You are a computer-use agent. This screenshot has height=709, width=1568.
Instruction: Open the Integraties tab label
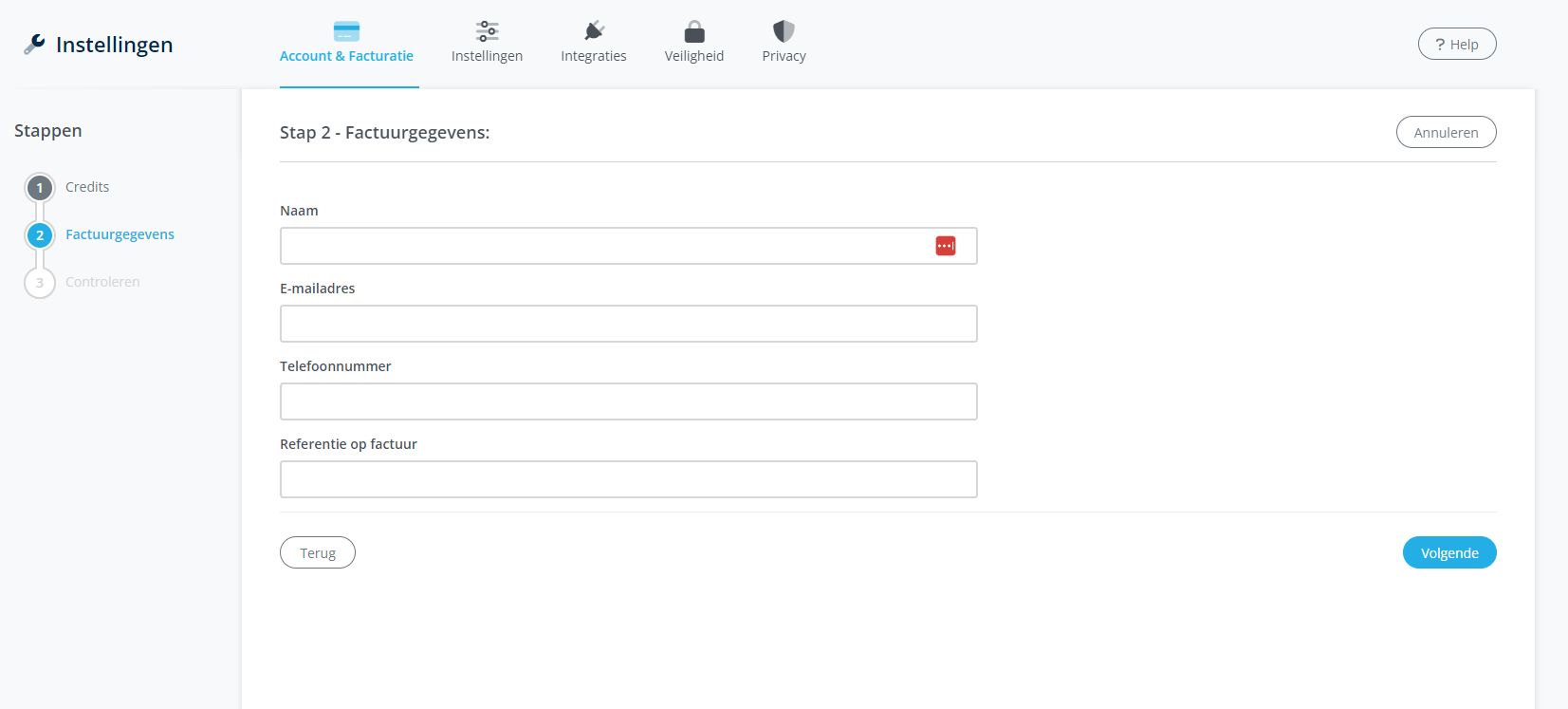(594, 56)
